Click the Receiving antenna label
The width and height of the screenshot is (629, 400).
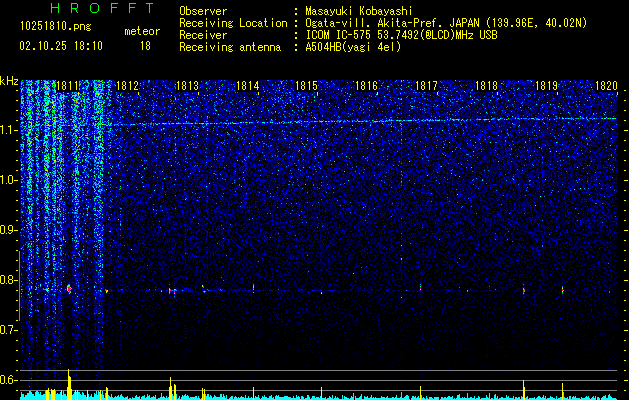point(230,47)
